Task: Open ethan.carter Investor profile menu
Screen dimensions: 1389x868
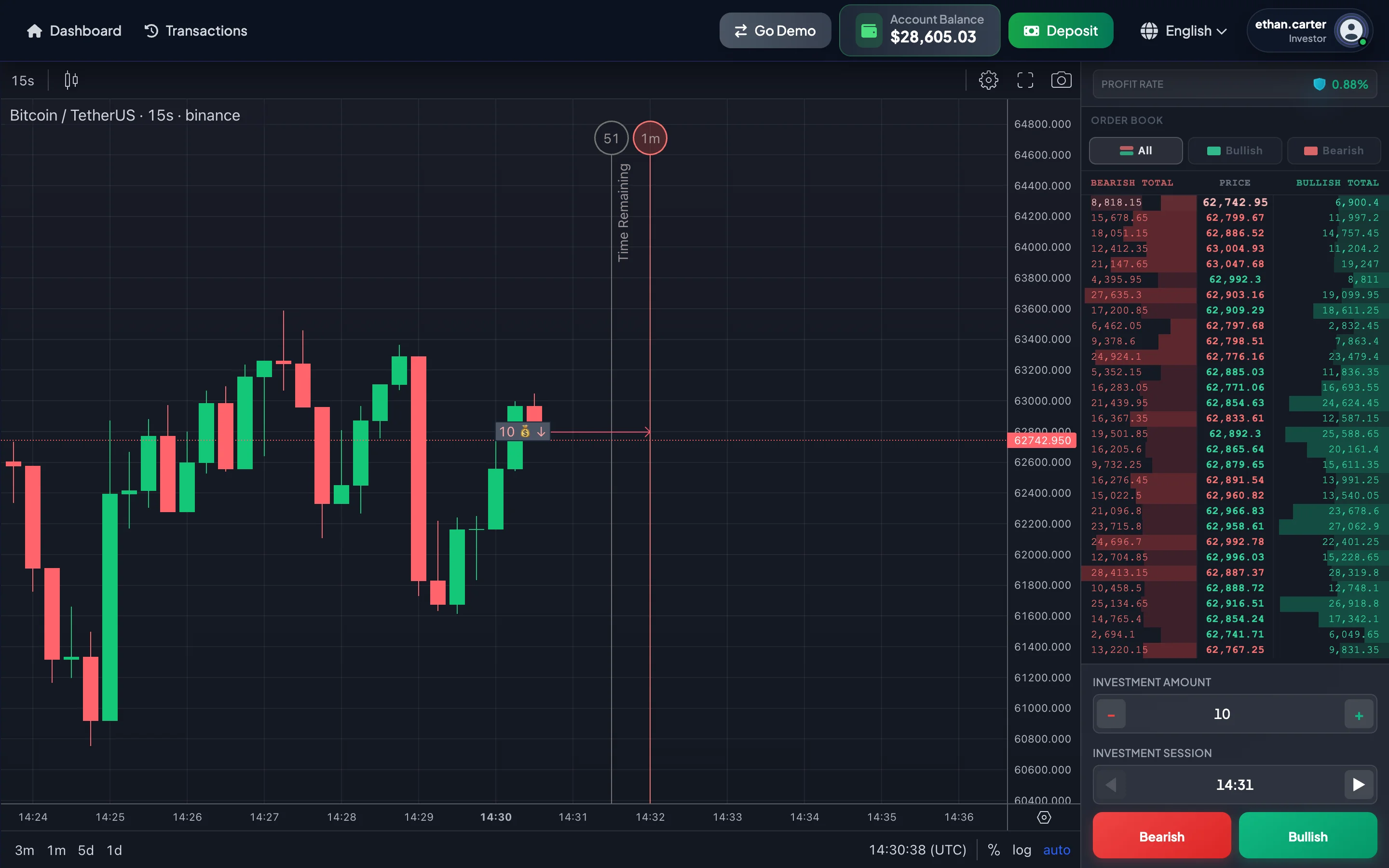Action: [x=1310, y=30]
